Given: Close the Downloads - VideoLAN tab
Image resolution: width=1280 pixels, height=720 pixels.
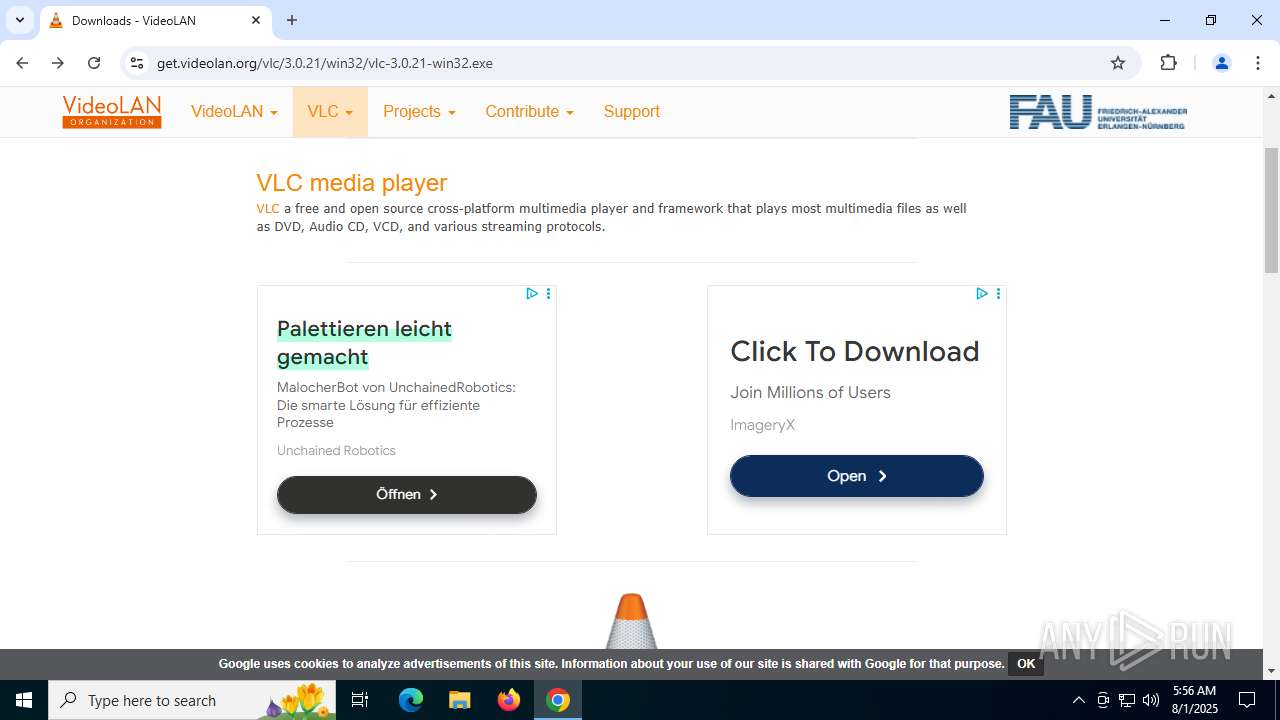Looking at the screenshot, I should pyautogui.click(x=256, y=20).
